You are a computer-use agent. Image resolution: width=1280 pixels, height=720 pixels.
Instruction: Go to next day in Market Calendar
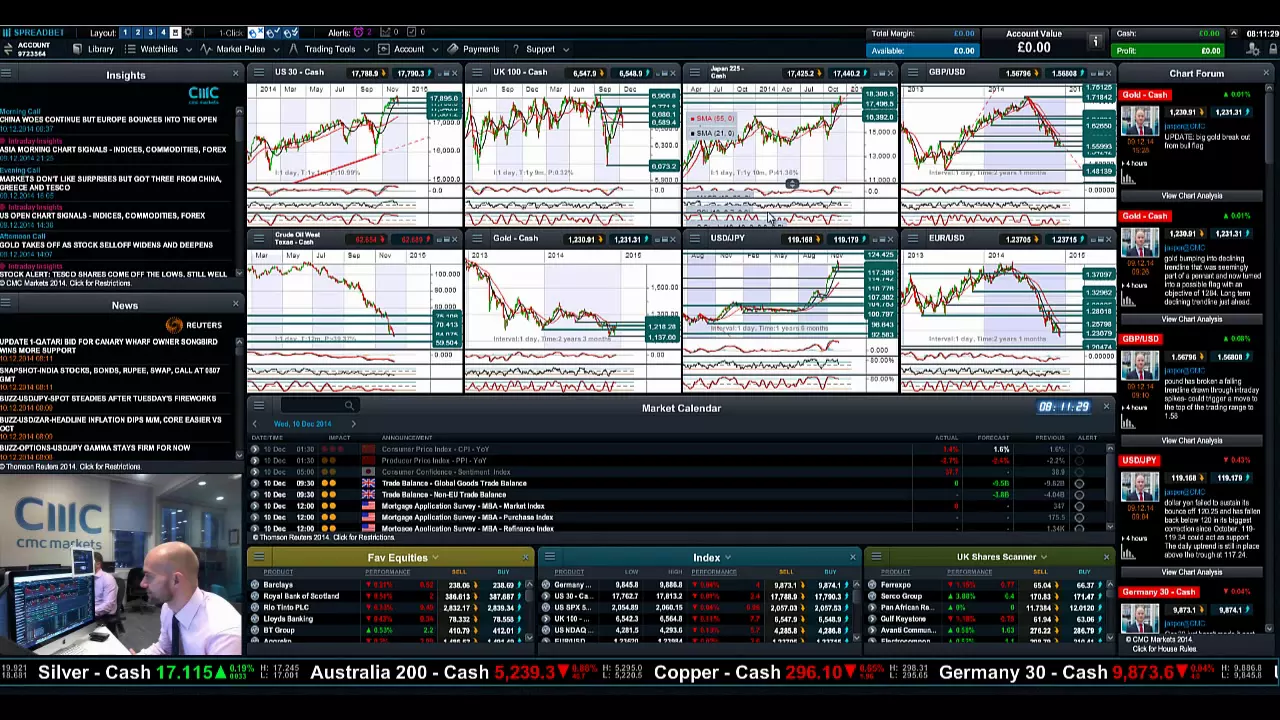[x=353, y=424]
